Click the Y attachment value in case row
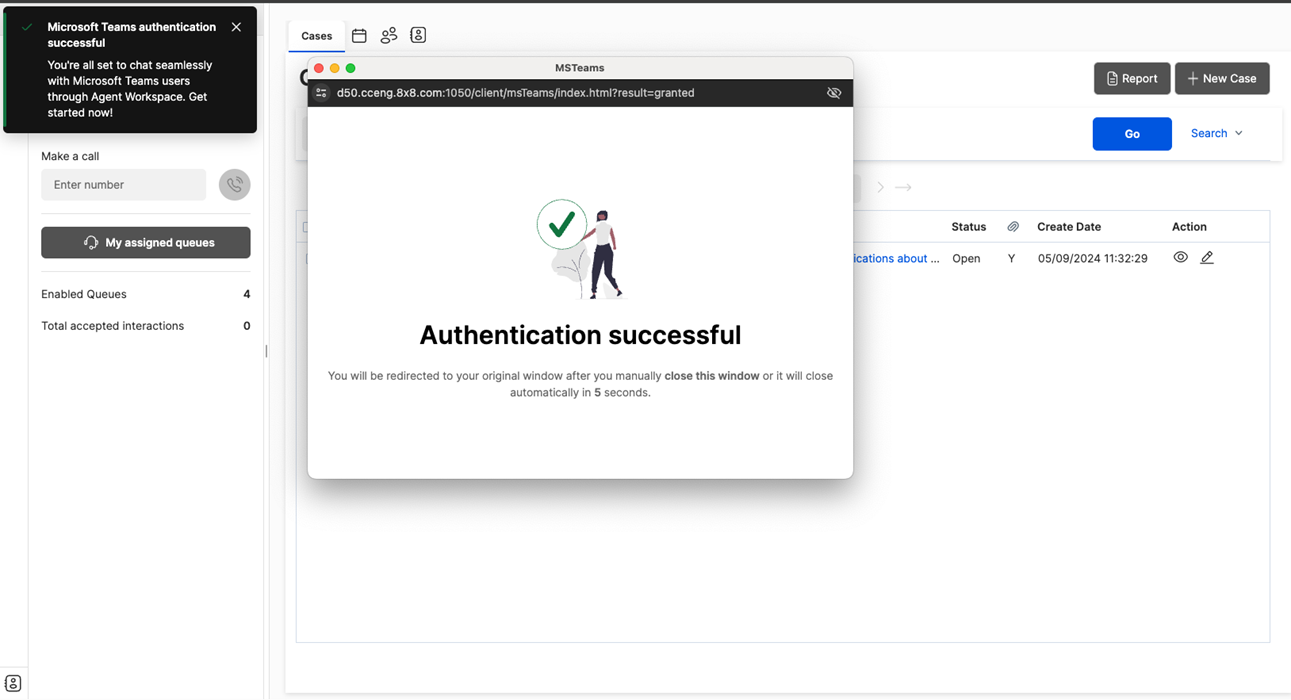This screenshot has height=700, width=1291. point(1011,258)
